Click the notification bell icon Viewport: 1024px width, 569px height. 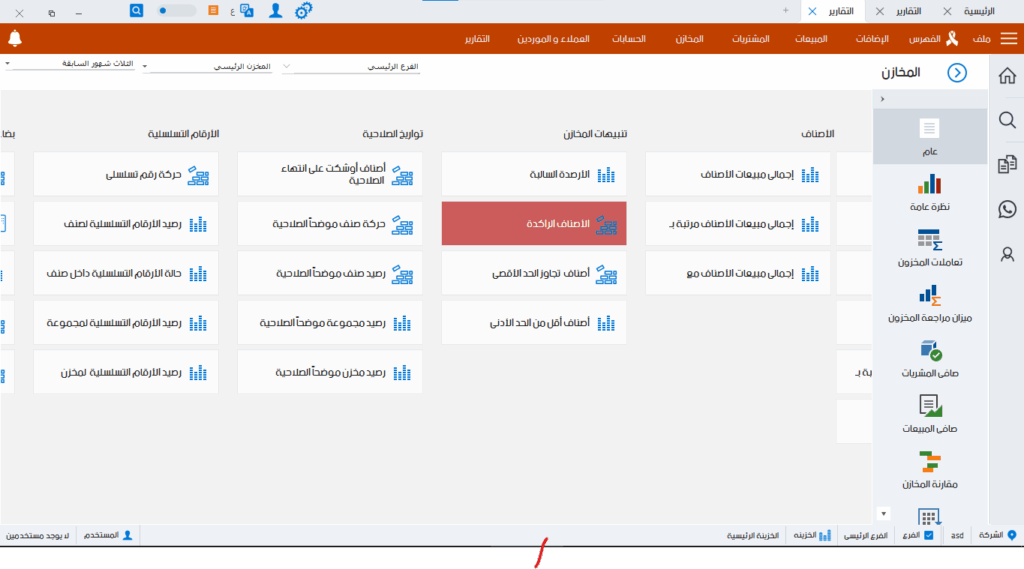(14, 39)
